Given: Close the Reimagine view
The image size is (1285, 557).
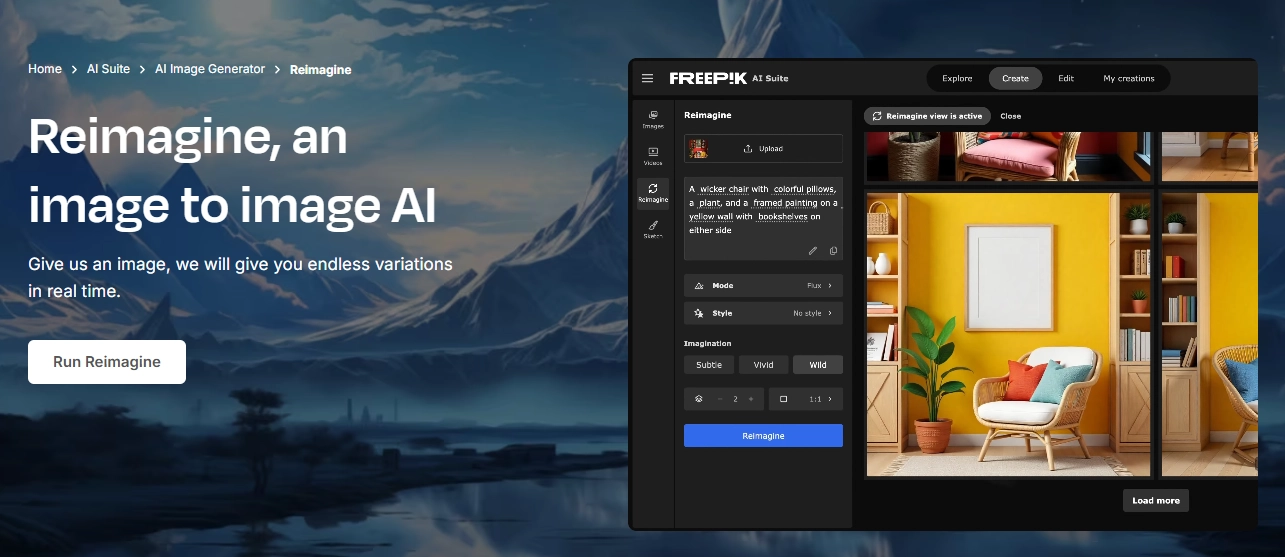Looking at the screenshot, I should pyautogui.click(x=1011, y=116).
